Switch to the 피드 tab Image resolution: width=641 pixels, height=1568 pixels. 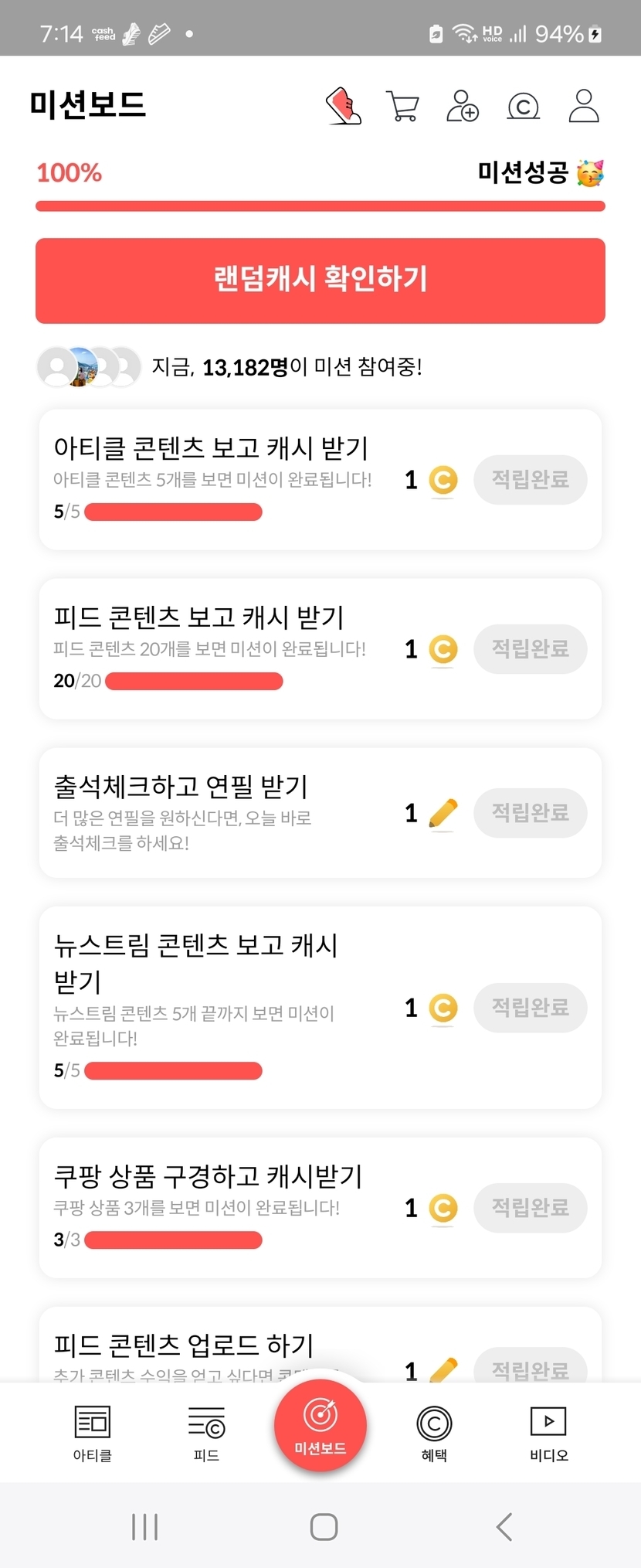tap(206, 1434)
